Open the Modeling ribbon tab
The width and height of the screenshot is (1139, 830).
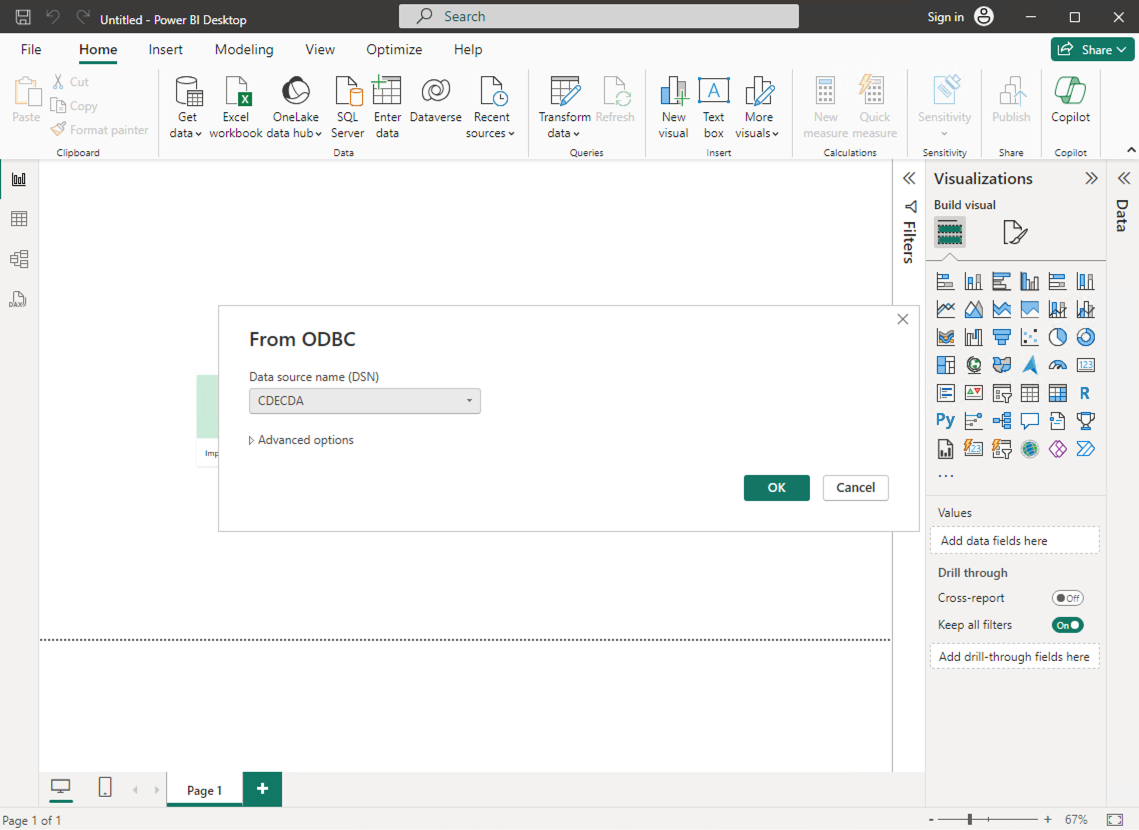pos(244,49)
